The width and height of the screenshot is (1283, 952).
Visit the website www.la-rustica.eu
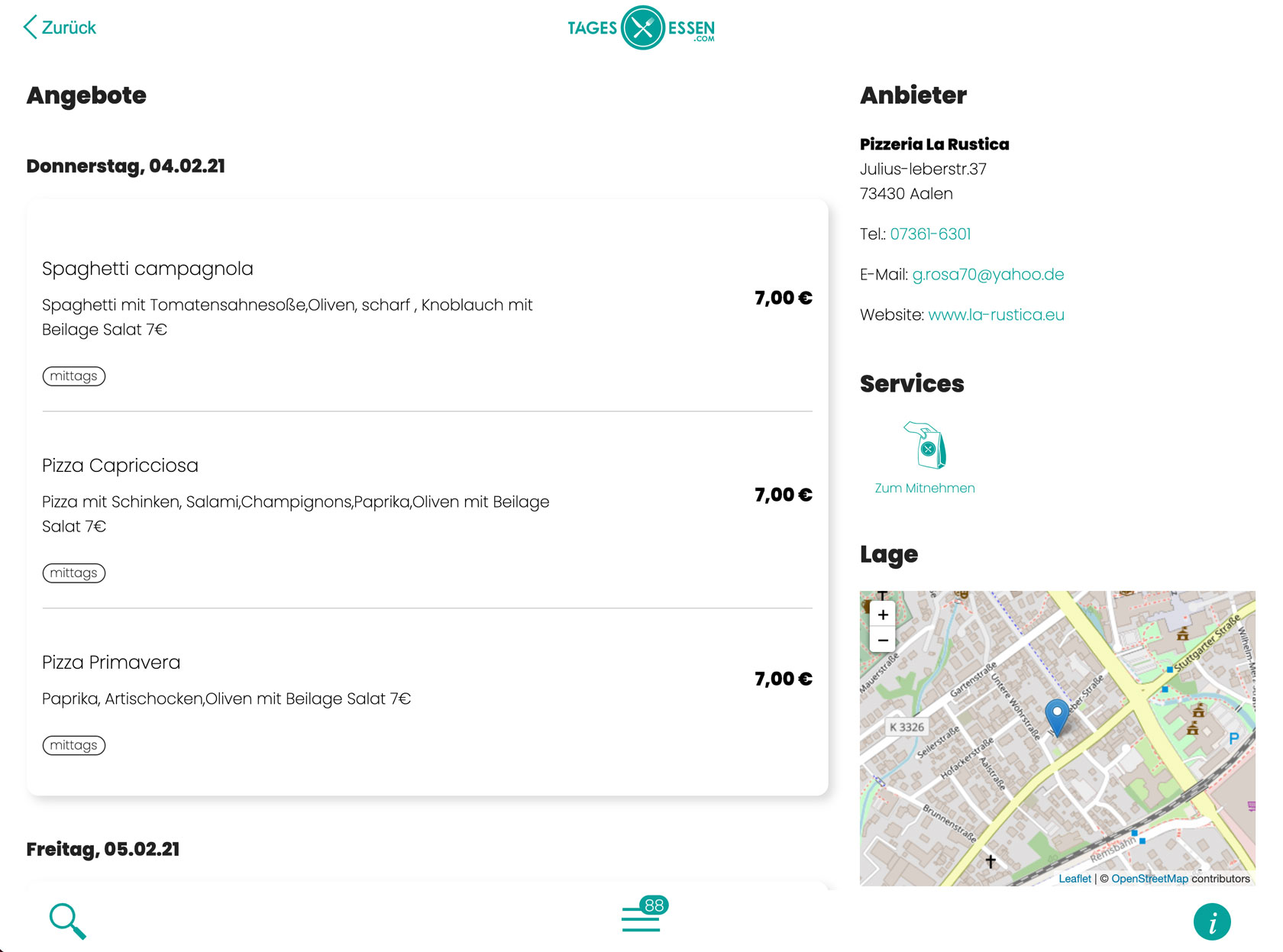coord(997,314)
